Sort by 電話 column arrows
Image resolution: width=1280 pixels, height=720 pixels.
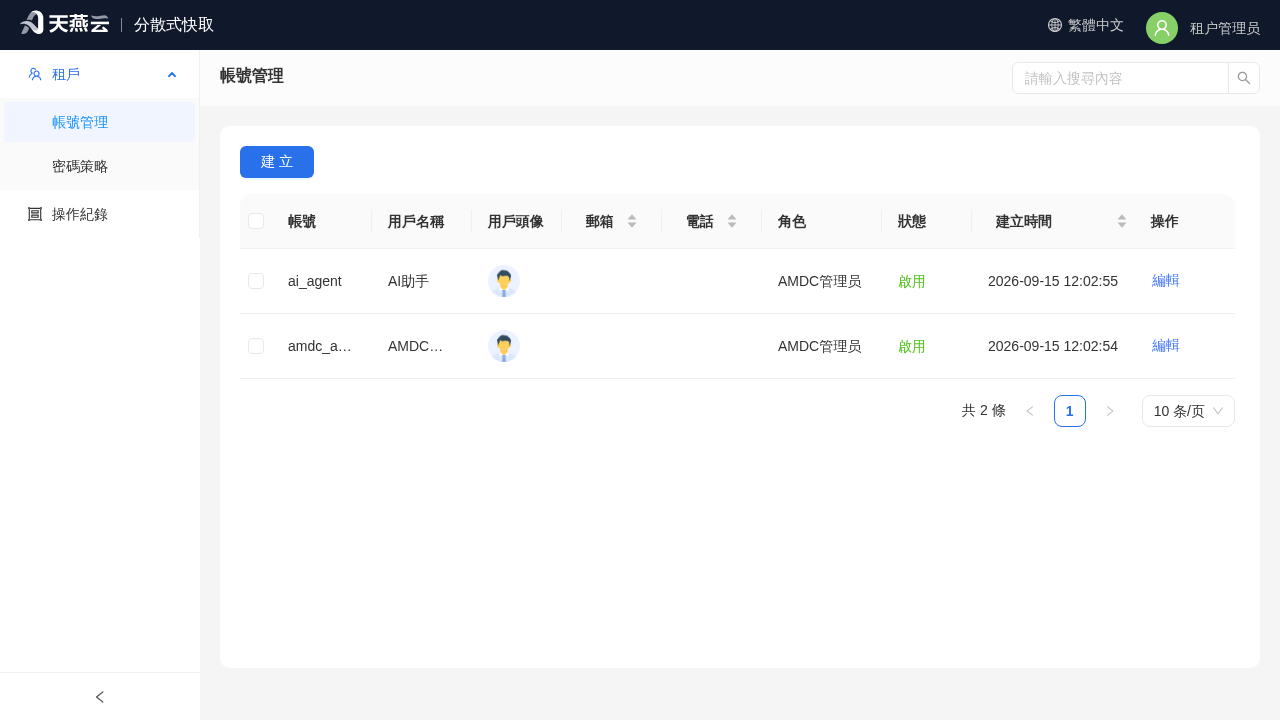click(732, 221)
